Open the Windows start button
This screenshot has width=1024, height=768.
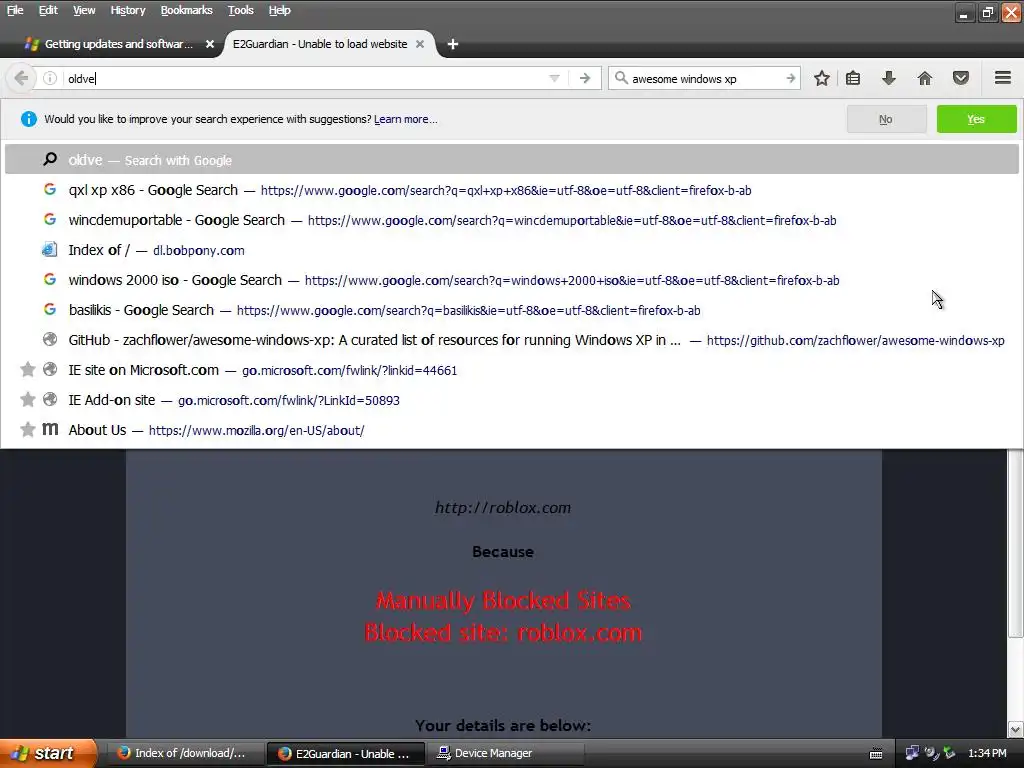pos(47,753)
